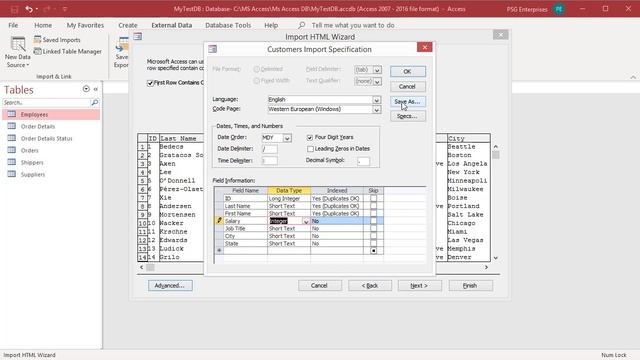Viewport: 640px width, 360px height.
Task: Check Skip box for State field
Action: 373,243
